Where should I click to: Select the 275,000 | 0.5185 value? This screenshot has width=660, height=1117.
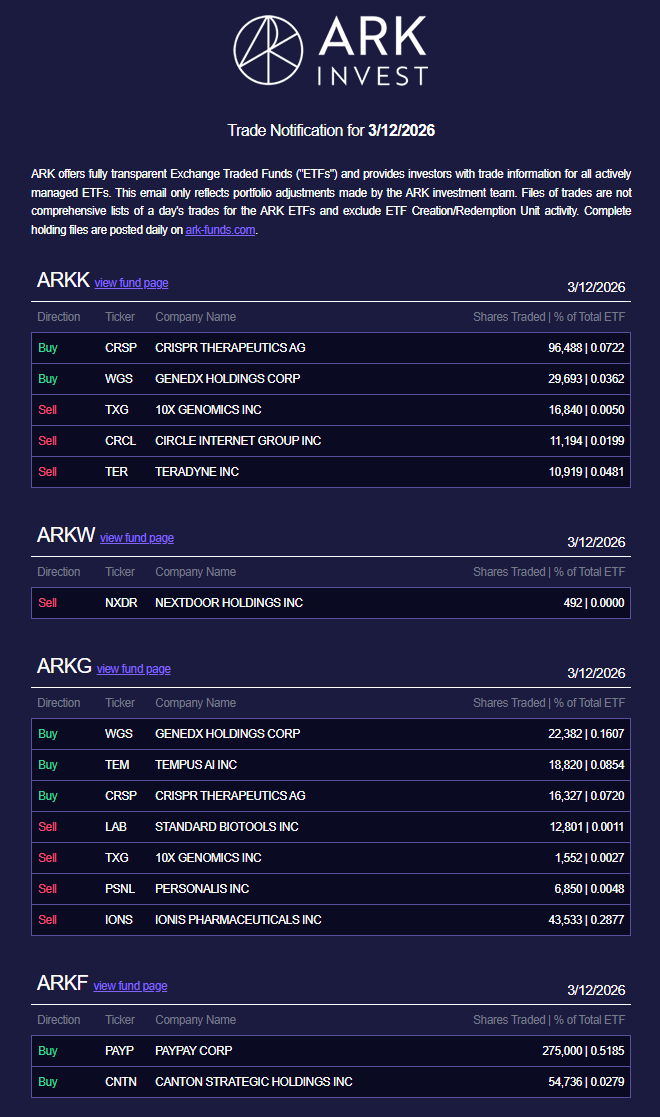click(x=583, y=1051)
